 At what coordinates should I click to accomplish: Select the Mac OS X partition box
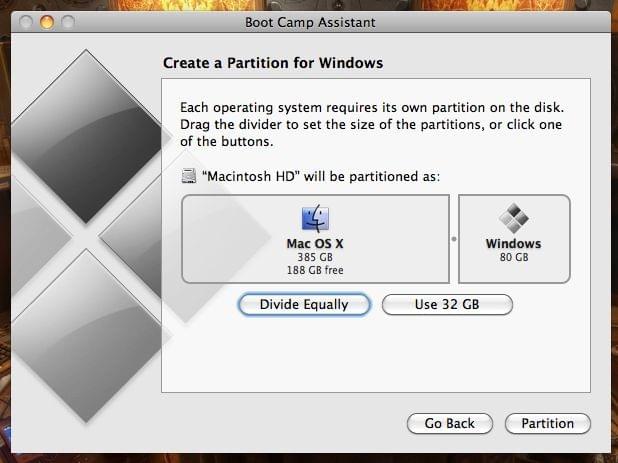coord(315,239)
